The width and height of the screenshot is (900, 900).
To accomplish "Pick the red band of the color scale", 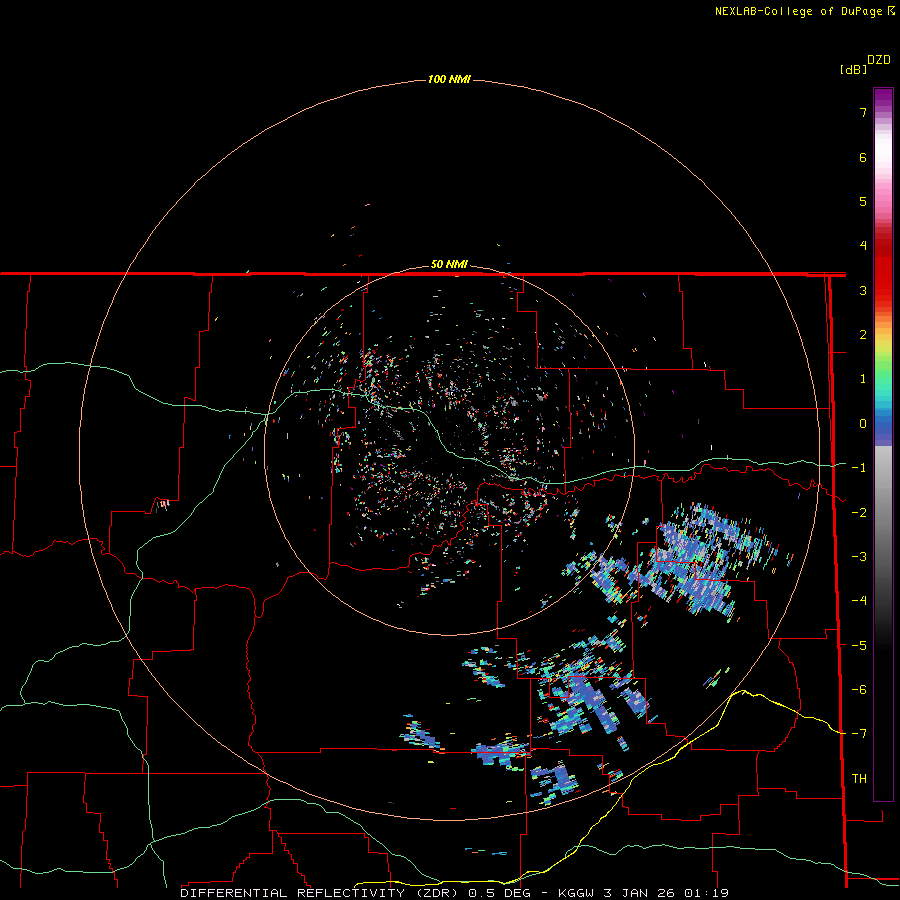I will 883,270.
